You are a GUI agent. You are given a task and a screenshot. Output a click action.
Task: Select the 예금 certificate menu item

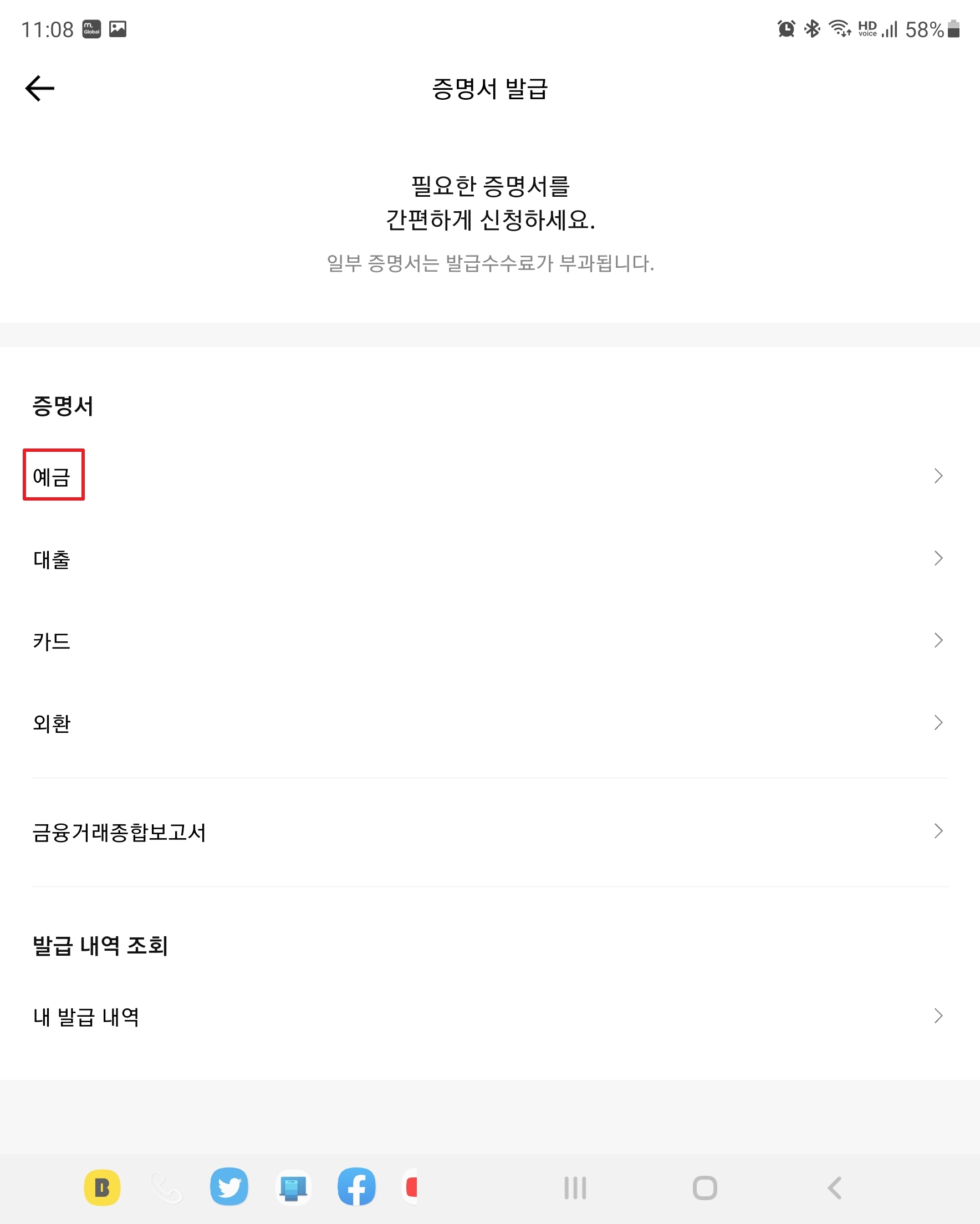click(52, 476)
